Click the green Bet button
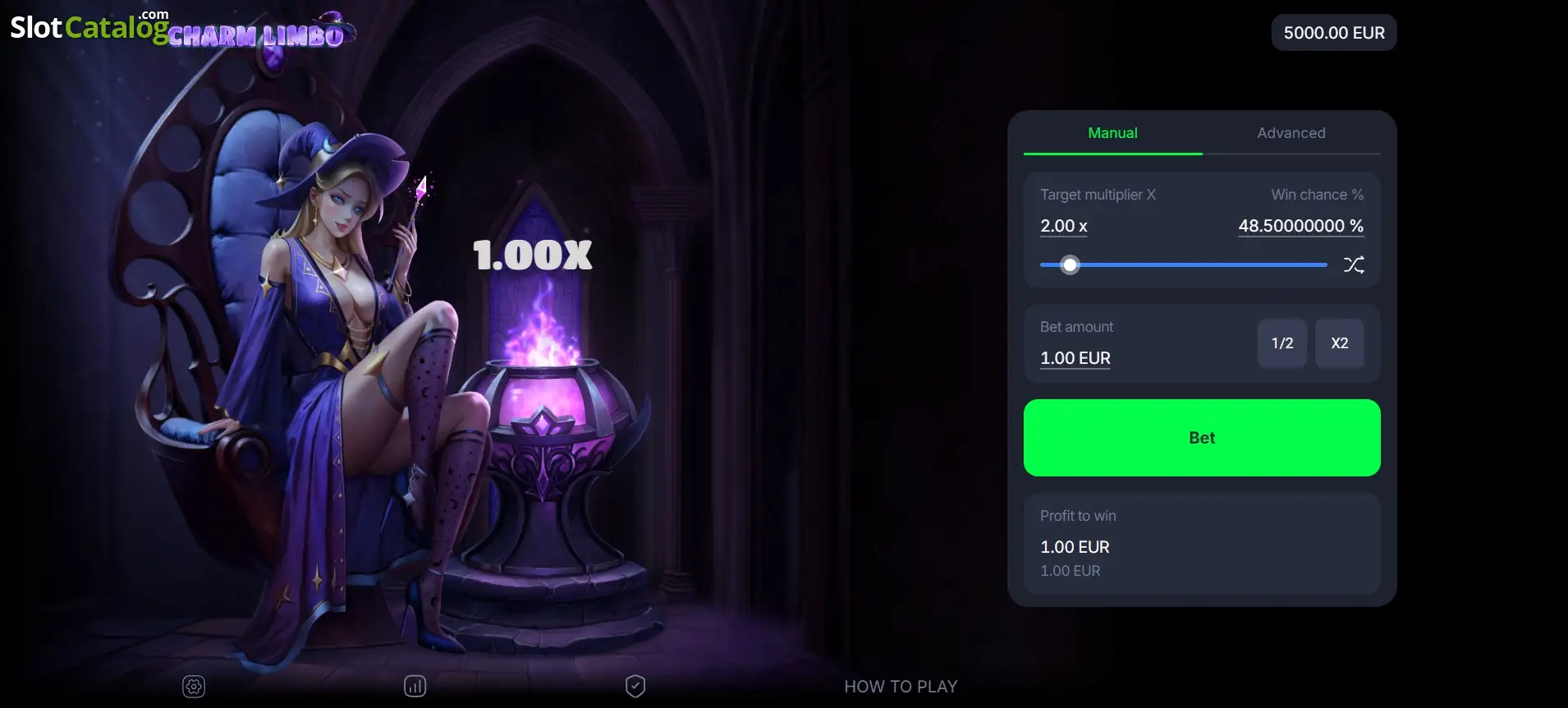This screenshot has width=1568, height=708. (1202, 438)
